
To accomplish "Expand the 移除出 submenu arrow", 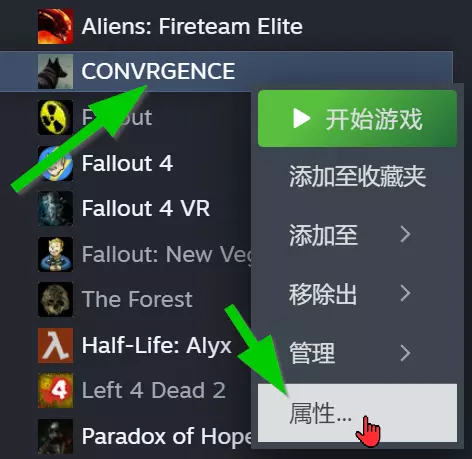I will [405, 294].
